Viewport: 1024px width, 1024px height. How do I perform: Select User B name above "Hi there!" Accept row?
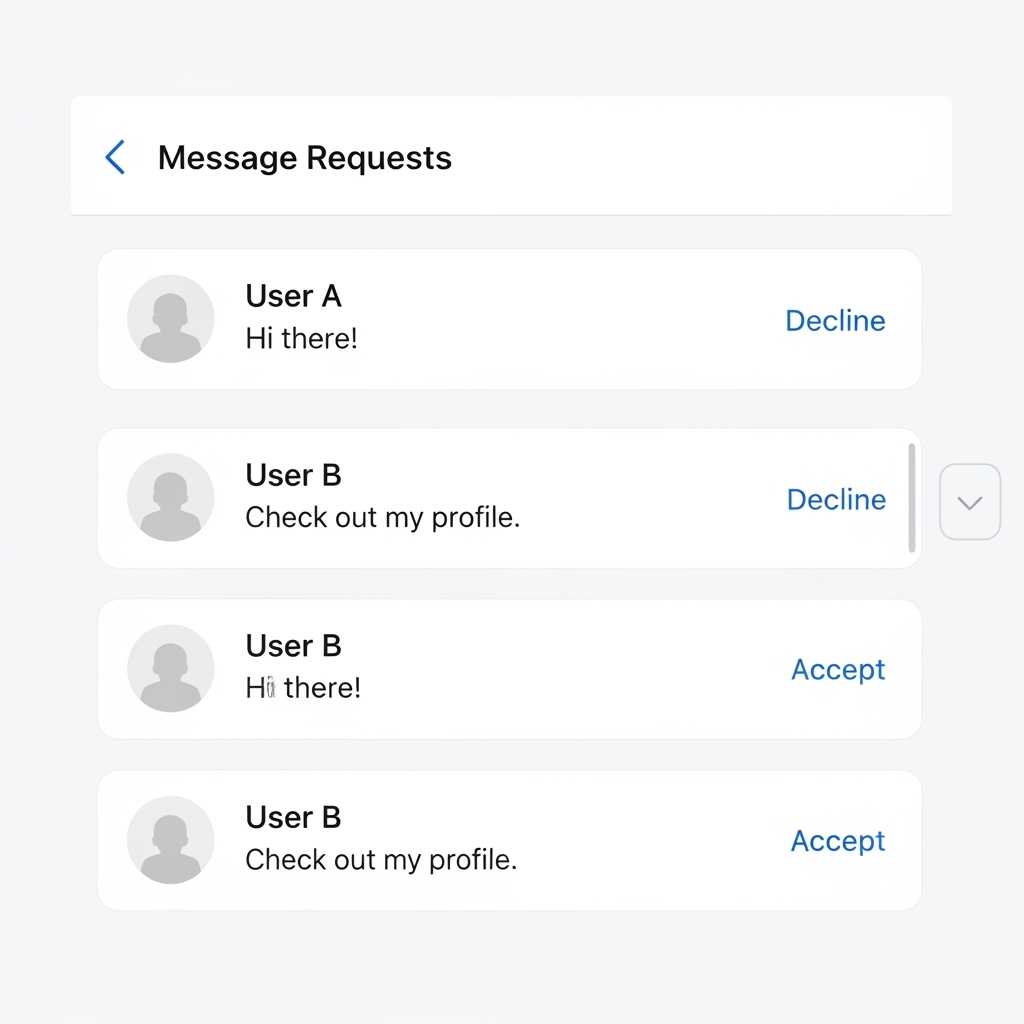click(x=293, y=647)
